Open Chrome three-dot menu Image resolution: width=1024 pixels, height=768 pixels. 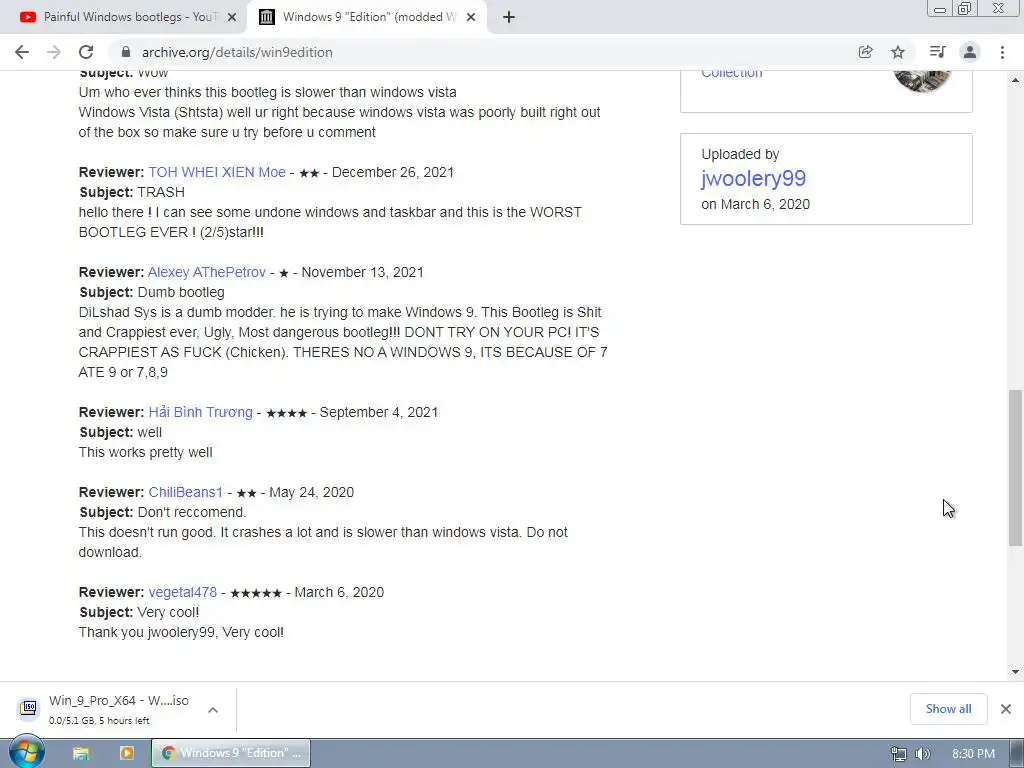point(1002,52)
